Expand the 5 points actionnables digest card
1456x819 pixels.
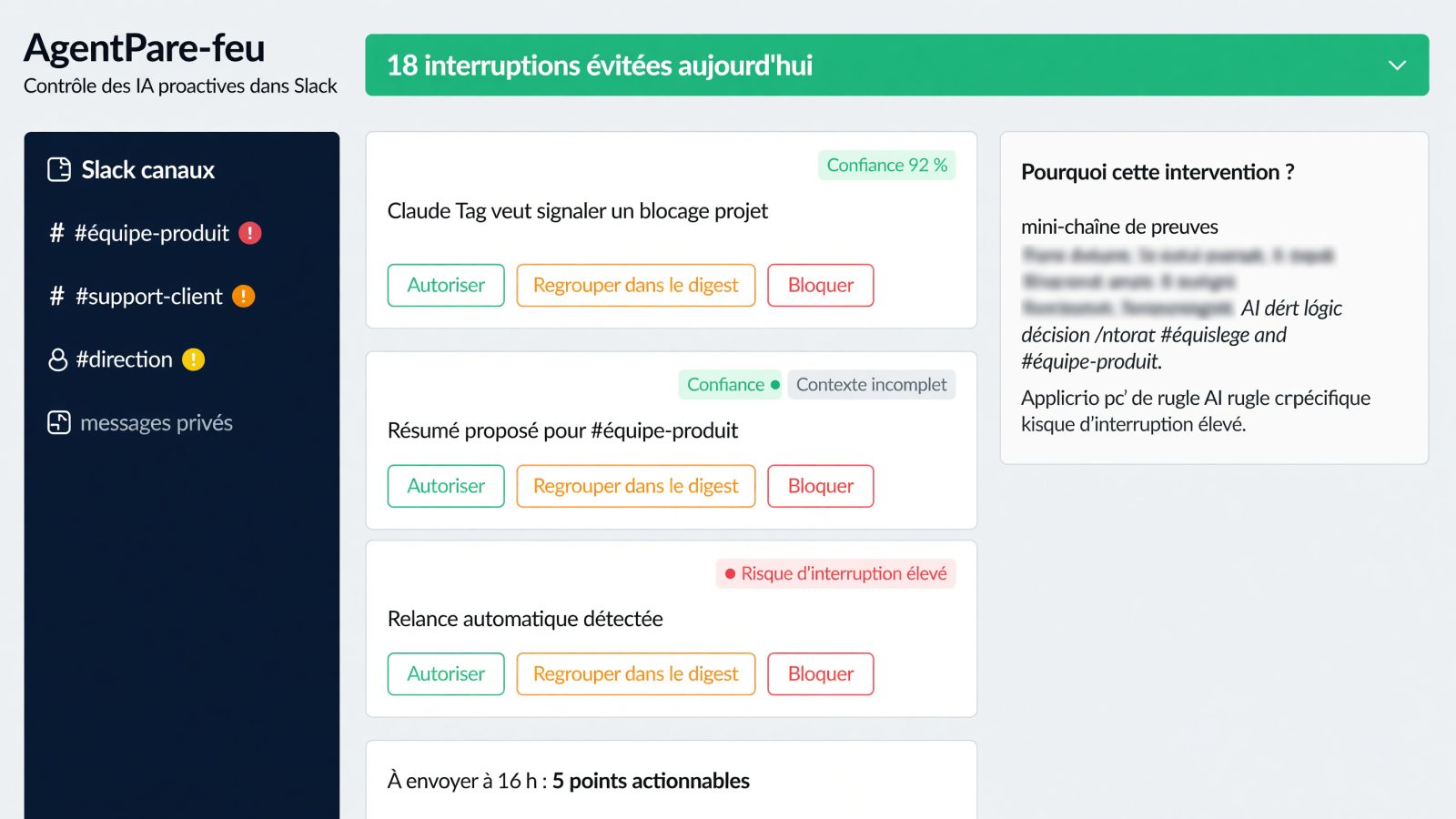pos(672,780)
